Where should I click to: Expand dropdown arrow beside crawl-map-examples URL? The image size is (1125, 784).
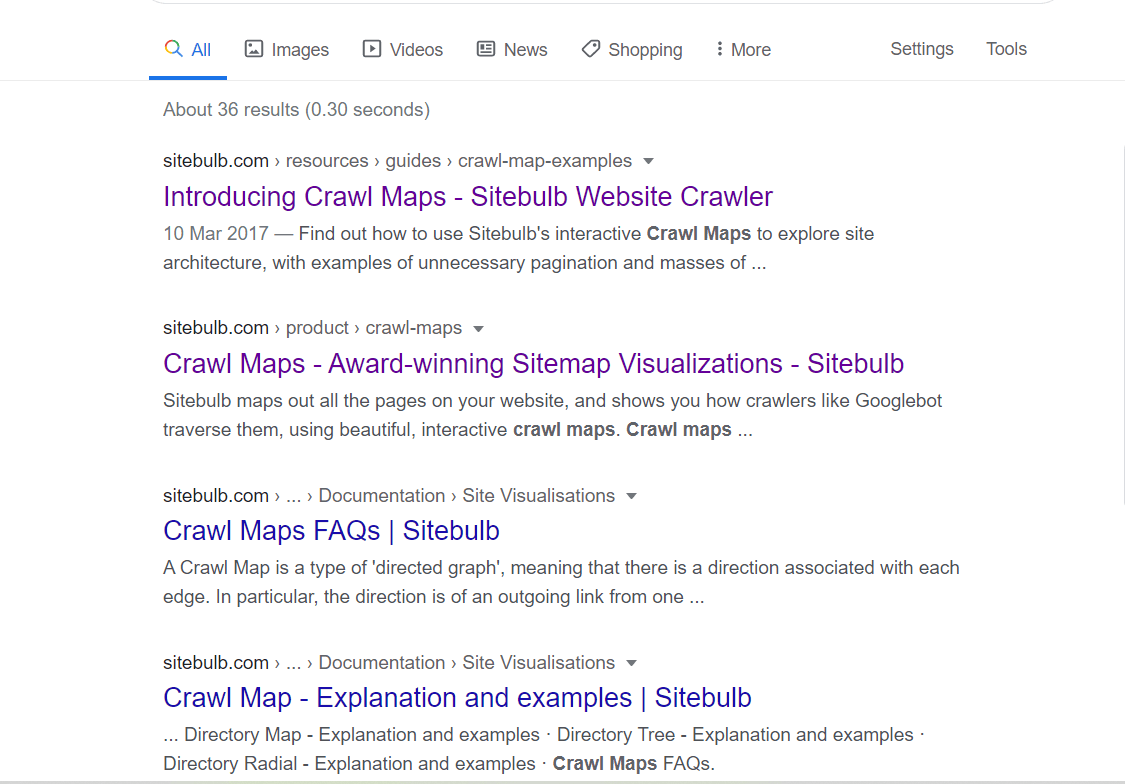(649, 161)
